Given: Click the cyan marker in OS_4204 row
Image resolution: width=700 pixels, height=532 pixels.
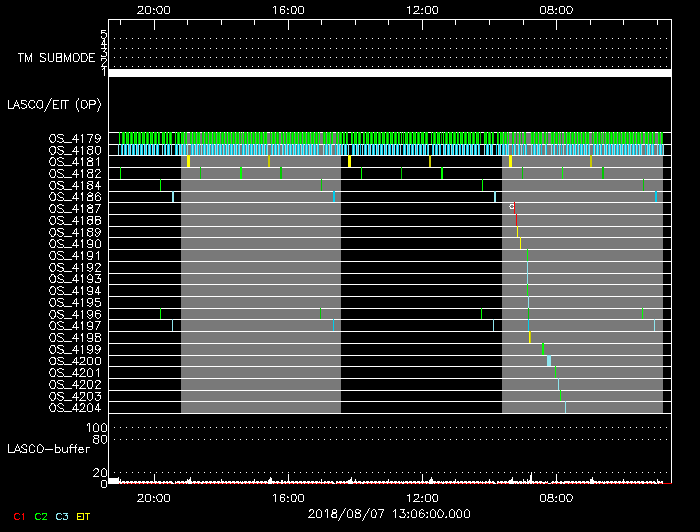Looking at the screenshot, I should point(565,407).
